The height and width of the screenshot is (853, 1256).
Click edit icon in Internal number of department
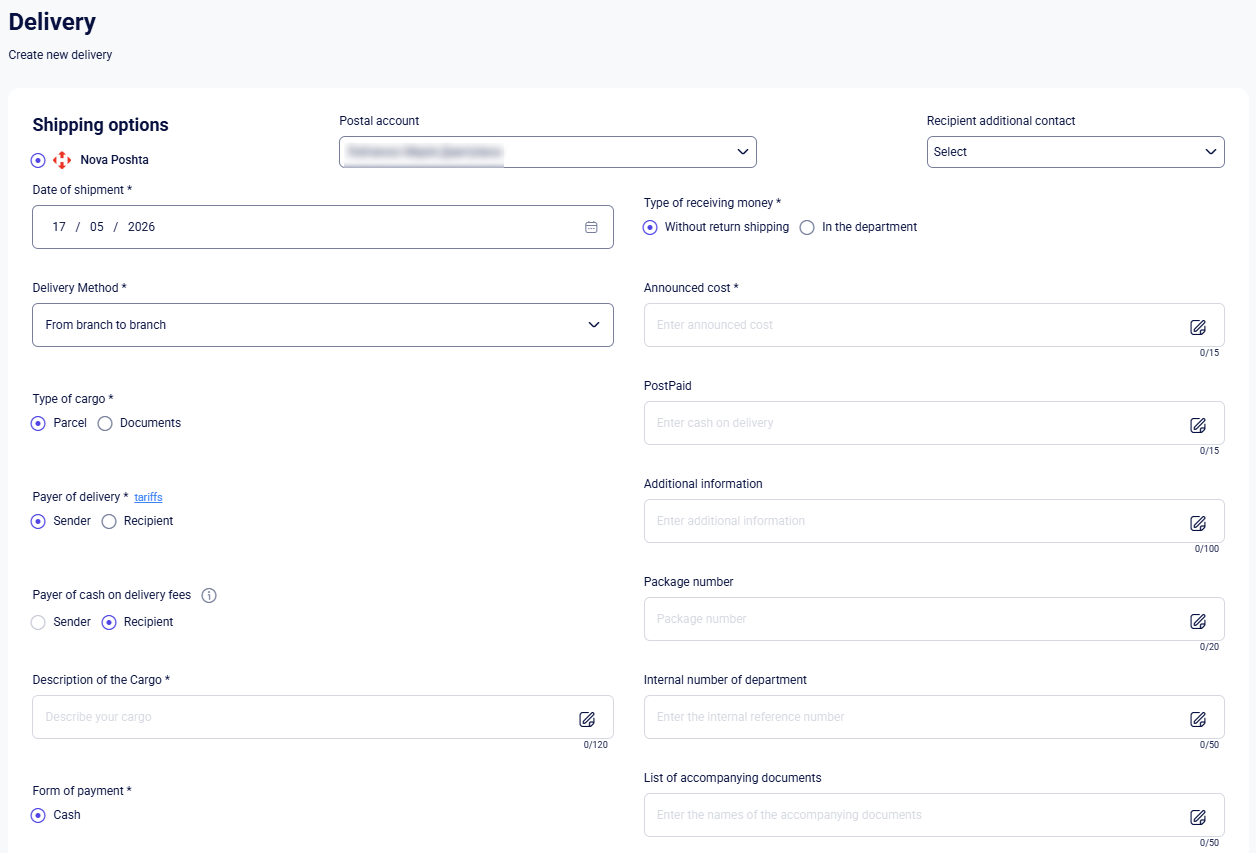(1198, 719)
